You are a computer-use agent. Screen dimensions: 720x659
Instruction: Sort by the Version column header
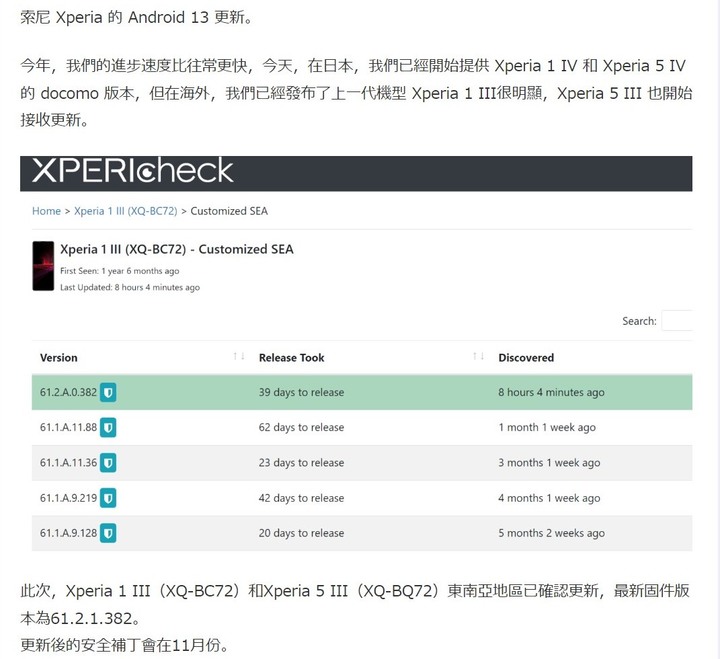pos(58,358)
